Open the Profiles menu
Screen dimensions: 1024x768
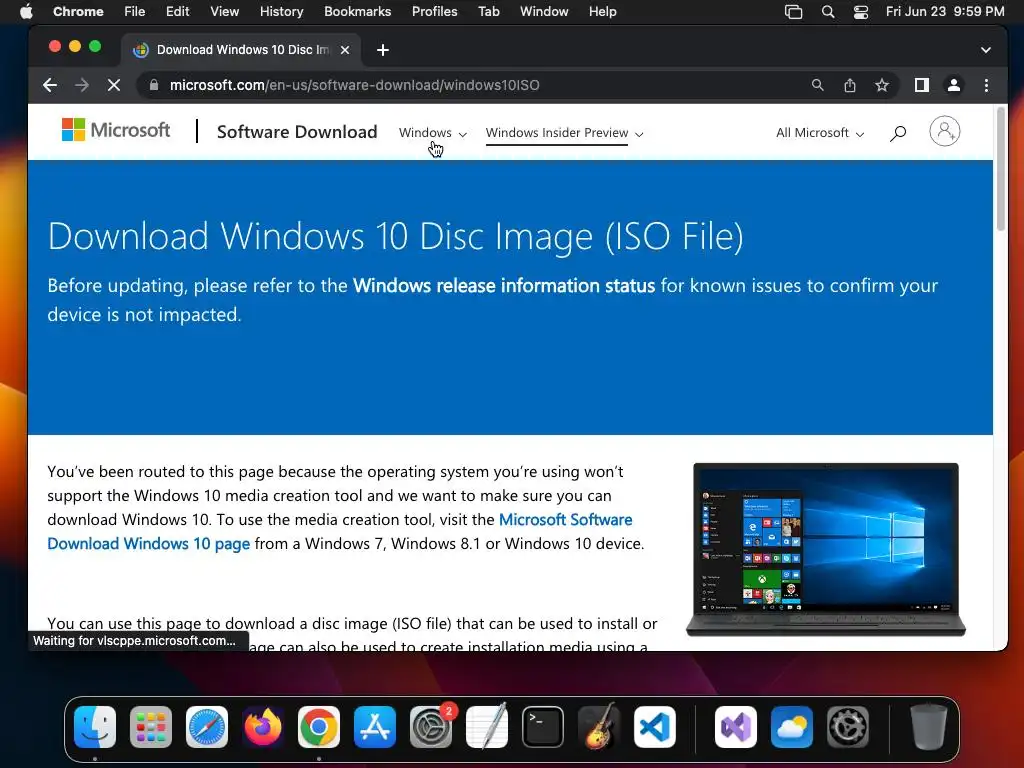[434, 11]
